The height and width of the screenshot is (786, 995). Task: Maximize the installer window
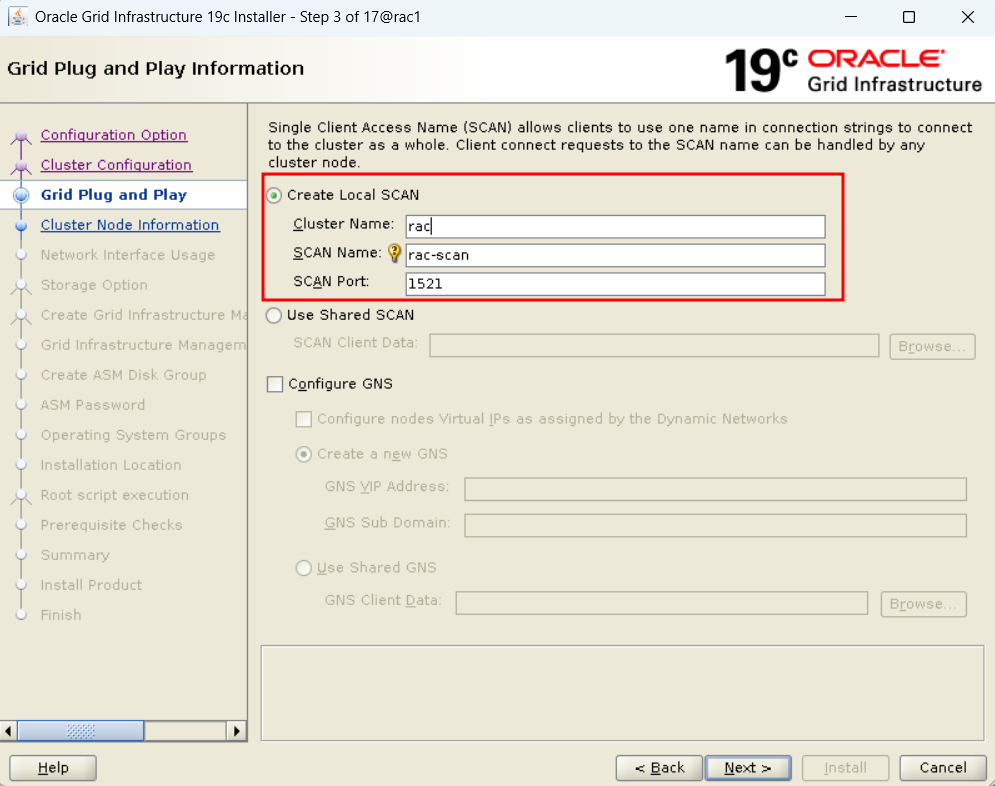pos(909,17)
